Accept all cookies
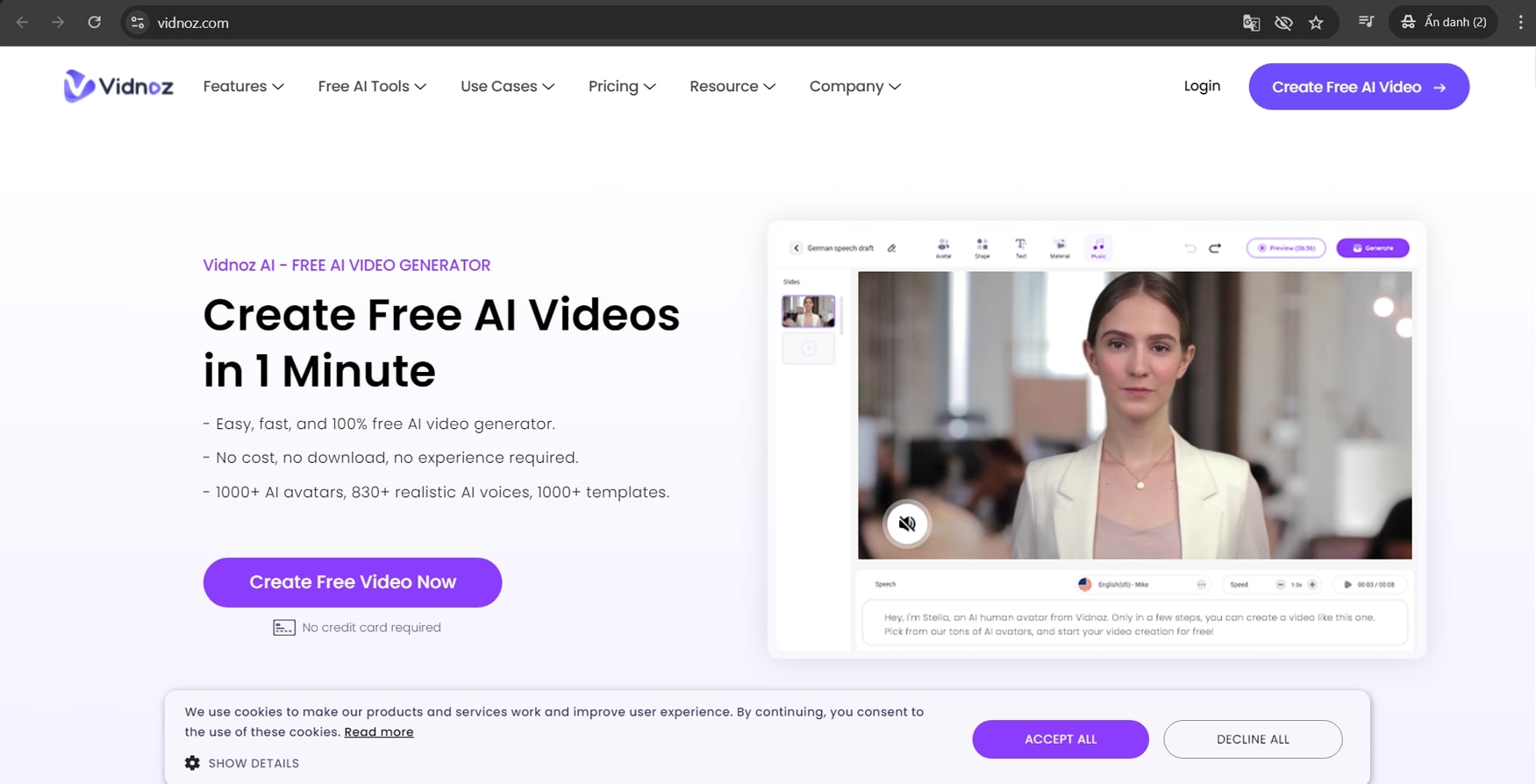The width and height of the screenshot is (1536, 784). [x=1060, y=739]
